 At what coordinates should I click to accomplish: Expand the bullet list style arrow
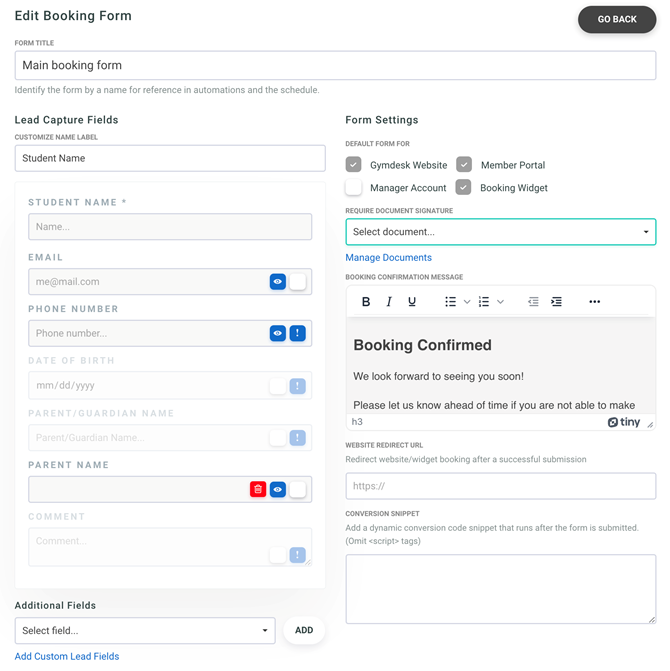(467, 302)
